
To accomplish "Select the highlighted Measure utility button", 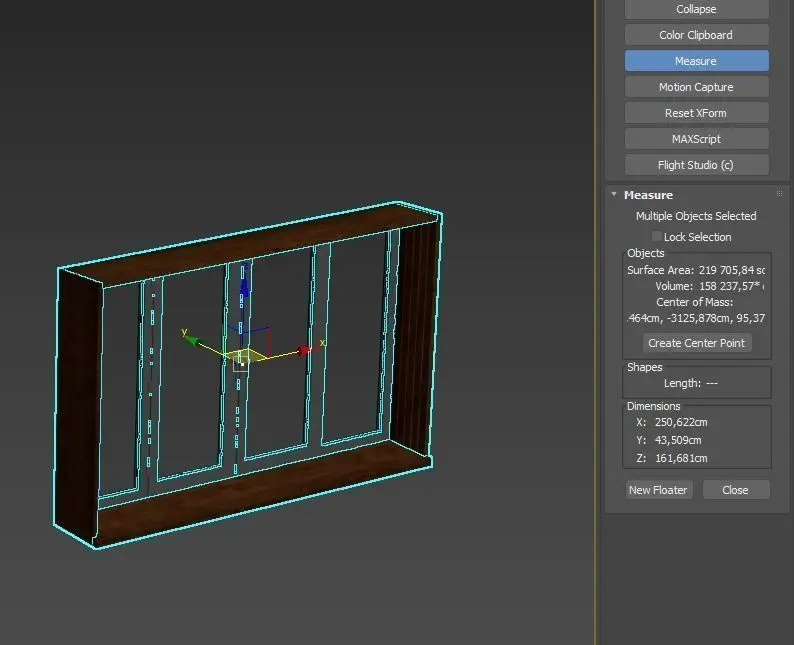I will click(x=696, y=61).
